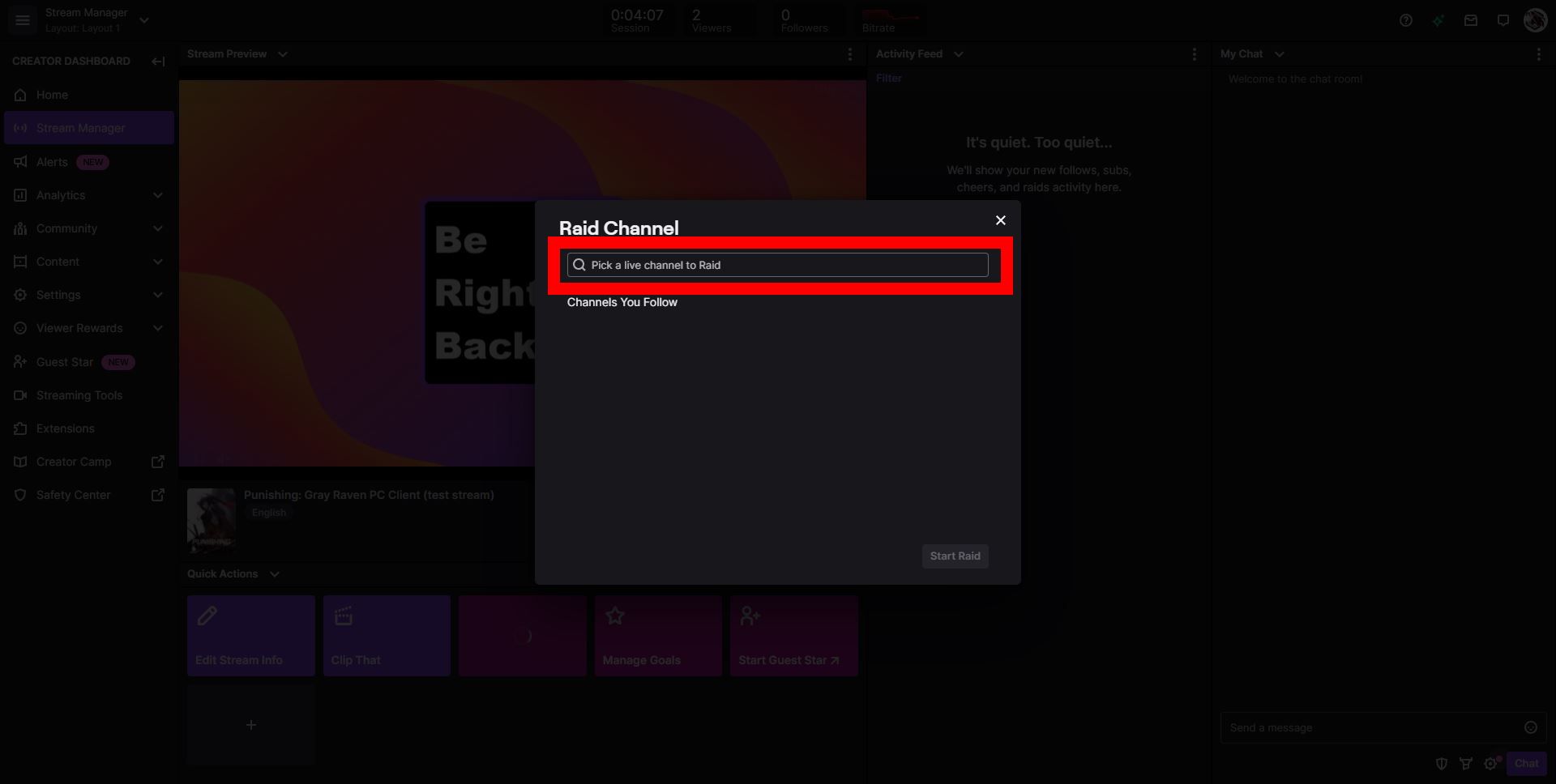Image resolution: width=1556 pixels, height=784 pixels.
Task: Collapse the Creator Dashboard sidebar
Action: (x=158, y=62)
